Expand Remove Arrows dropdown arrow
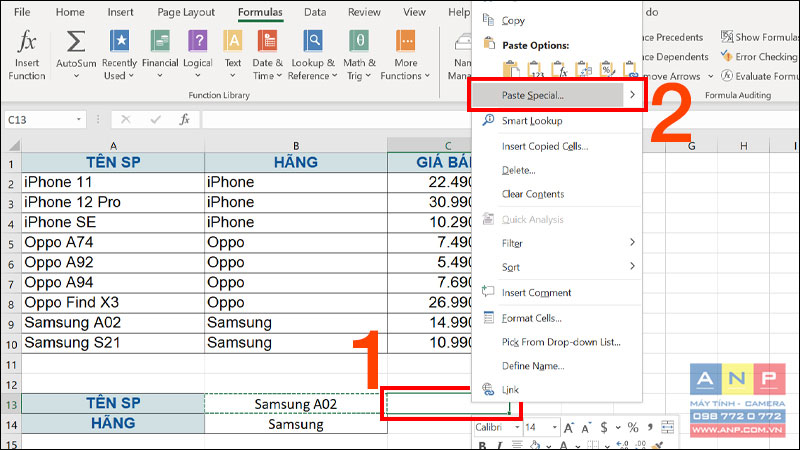The width and height of the screenshot is (800, 450). tap(710, 77)
